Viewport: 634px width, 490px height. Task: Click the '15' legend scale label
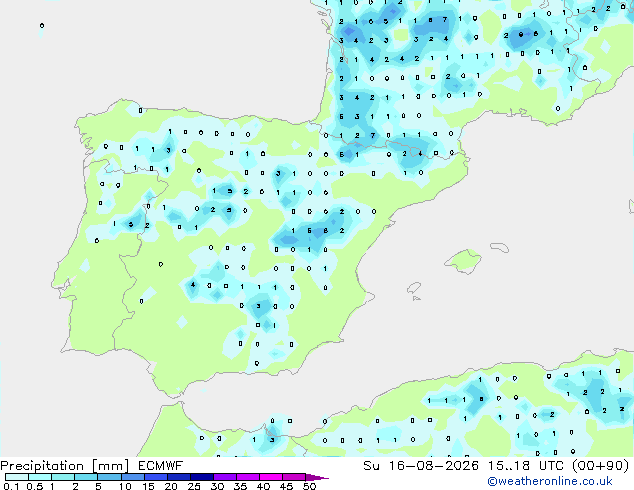148,486
